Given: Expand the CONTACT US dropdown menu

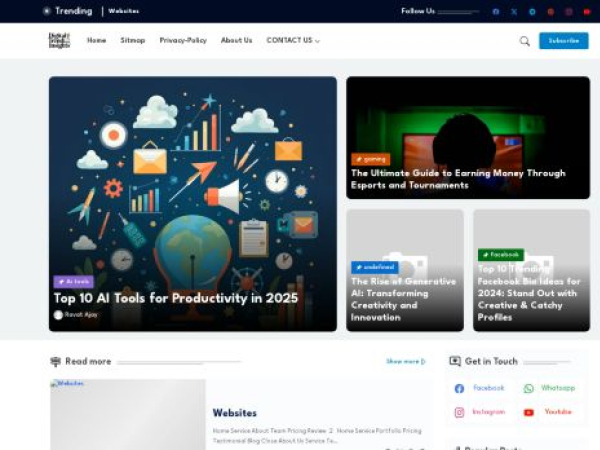Looking at the screenshot, I should pyautogui.click(x=293, y=41).
